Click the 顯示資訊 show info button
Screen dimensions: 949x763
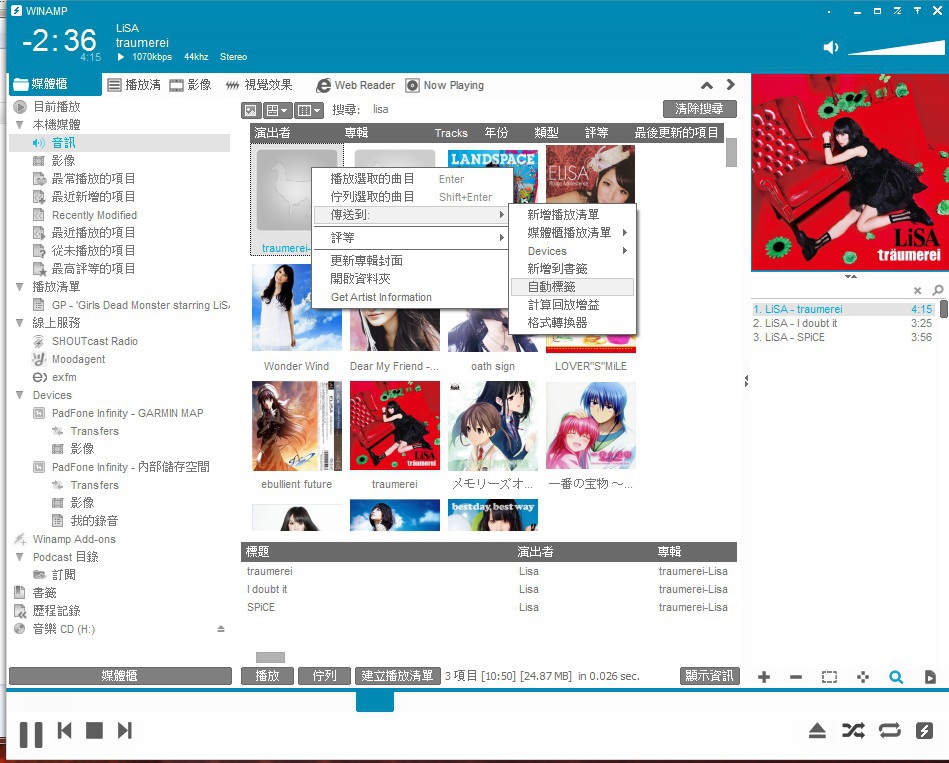[709, 676]
